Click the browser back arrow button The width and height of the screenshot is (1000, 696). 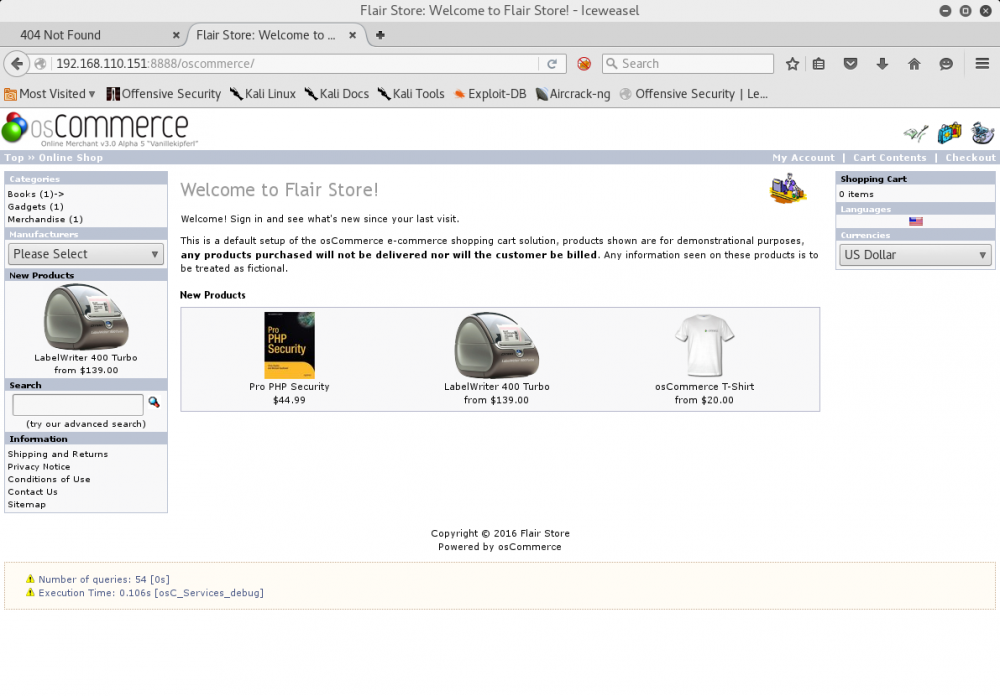pyautogui.click(x=16, y=64)
